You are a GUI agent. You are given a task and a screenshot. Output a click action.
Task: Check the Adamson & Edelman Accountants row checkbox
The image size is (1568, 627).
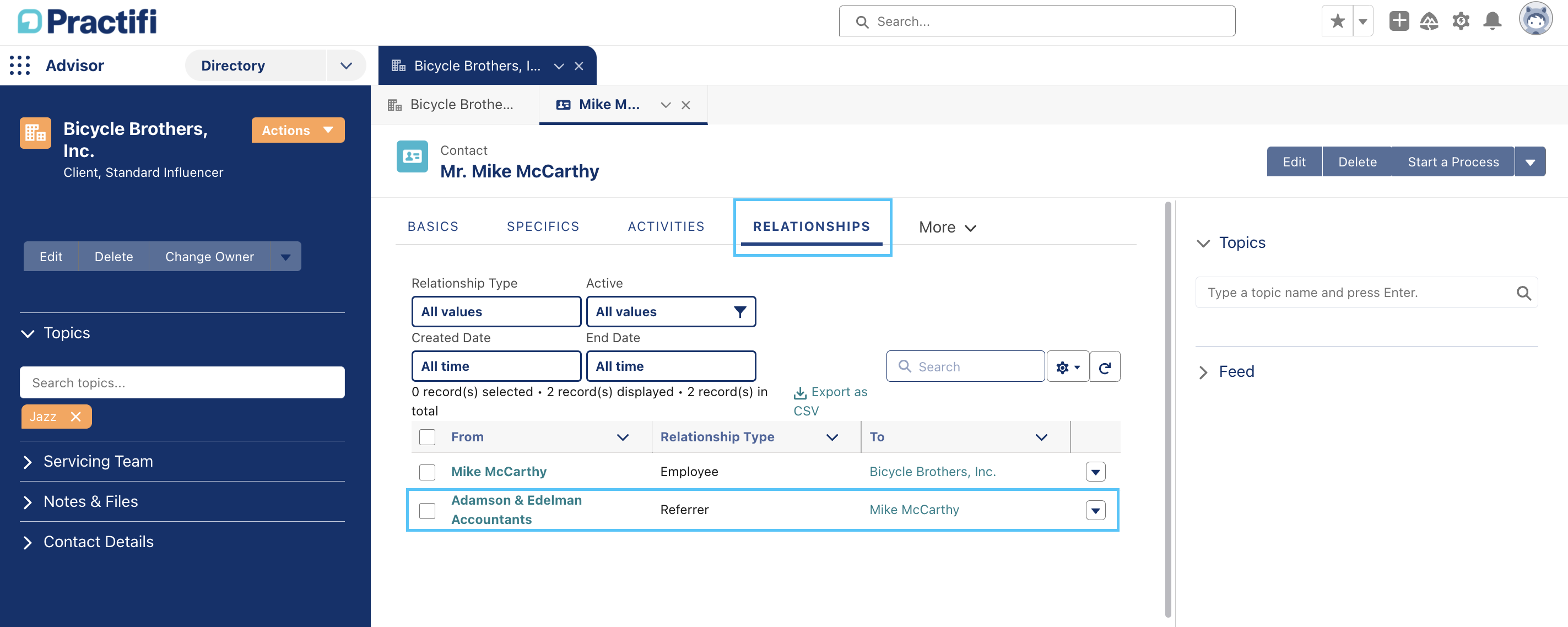point(428,510)
